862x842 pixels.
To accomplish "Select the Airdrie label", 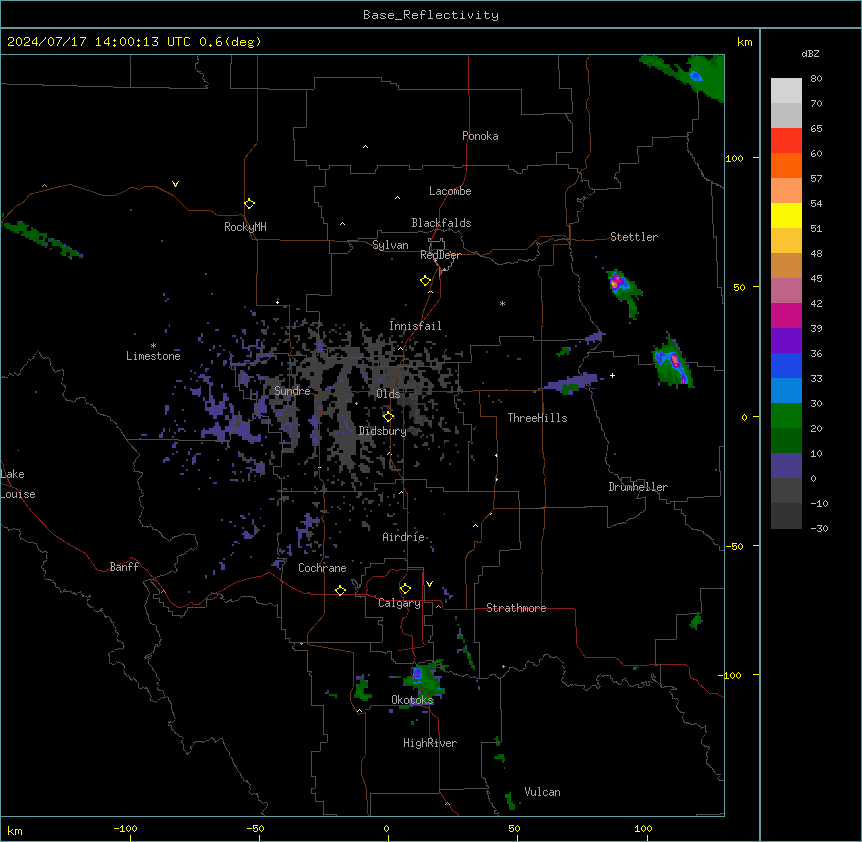I will [x=404, y=537].
